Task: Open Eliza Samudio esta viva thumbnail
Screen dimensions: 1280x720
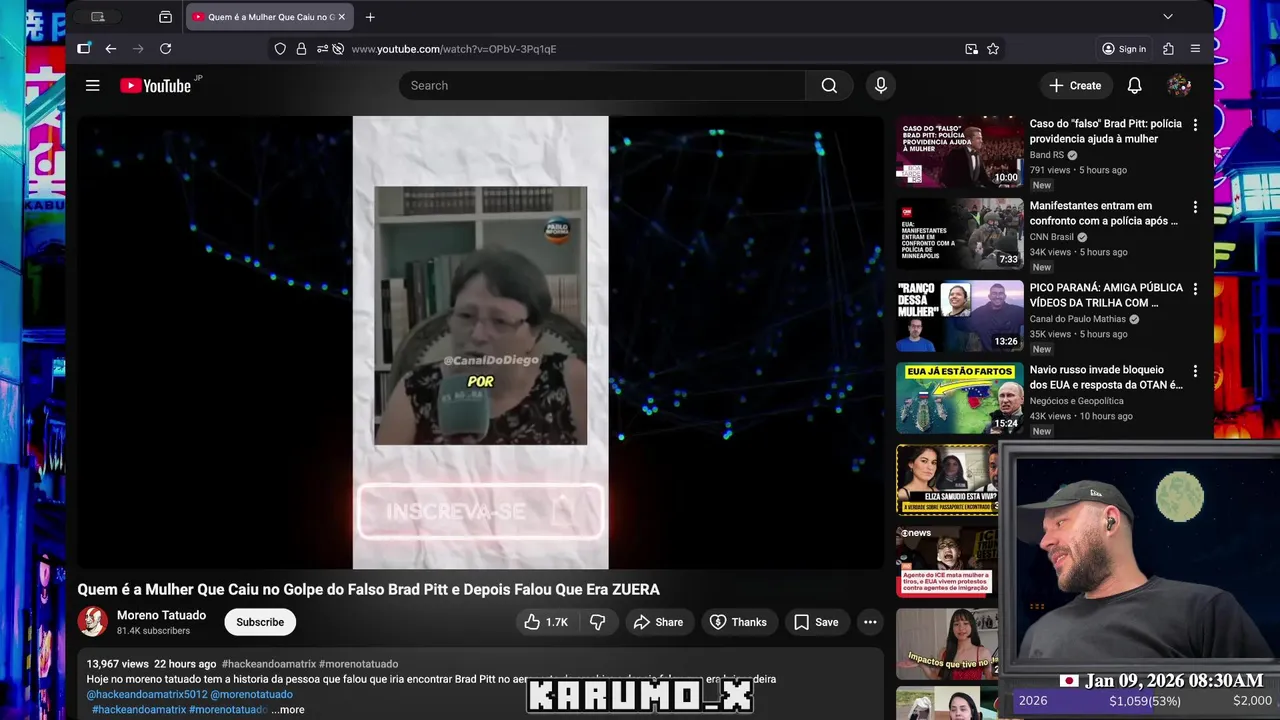Action: coord(947,480)
